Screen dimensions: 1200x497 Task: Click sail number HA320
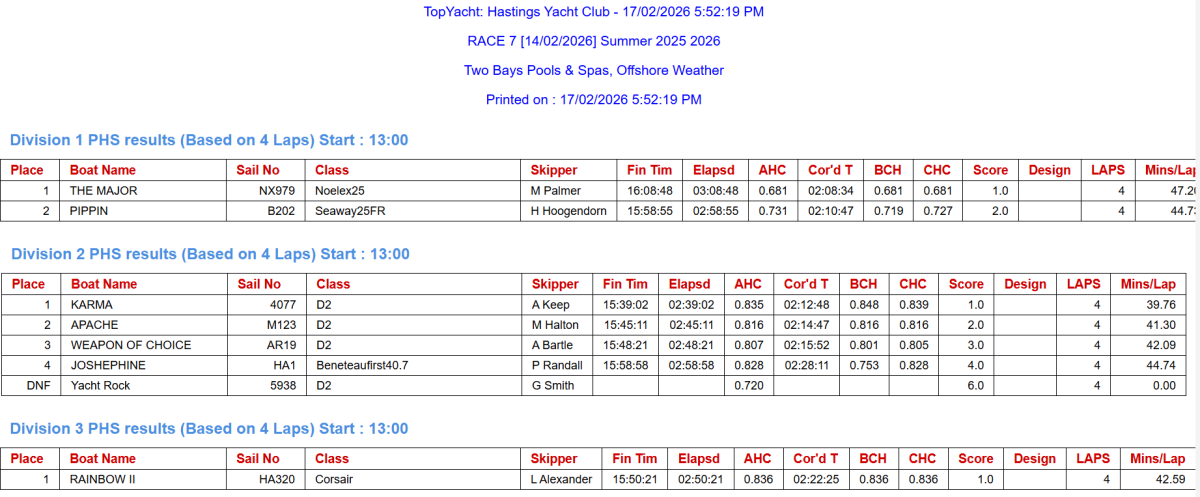276,480
